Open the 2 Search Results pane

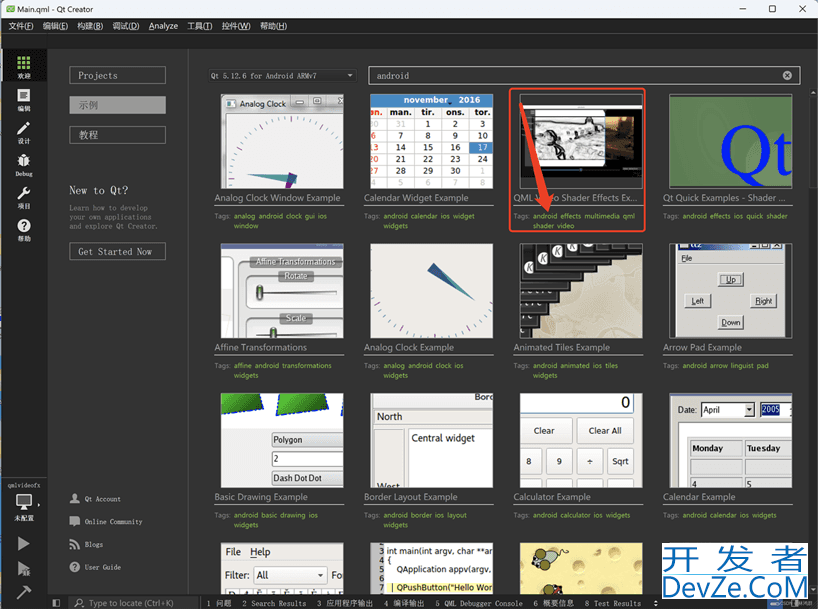point(274,603)
